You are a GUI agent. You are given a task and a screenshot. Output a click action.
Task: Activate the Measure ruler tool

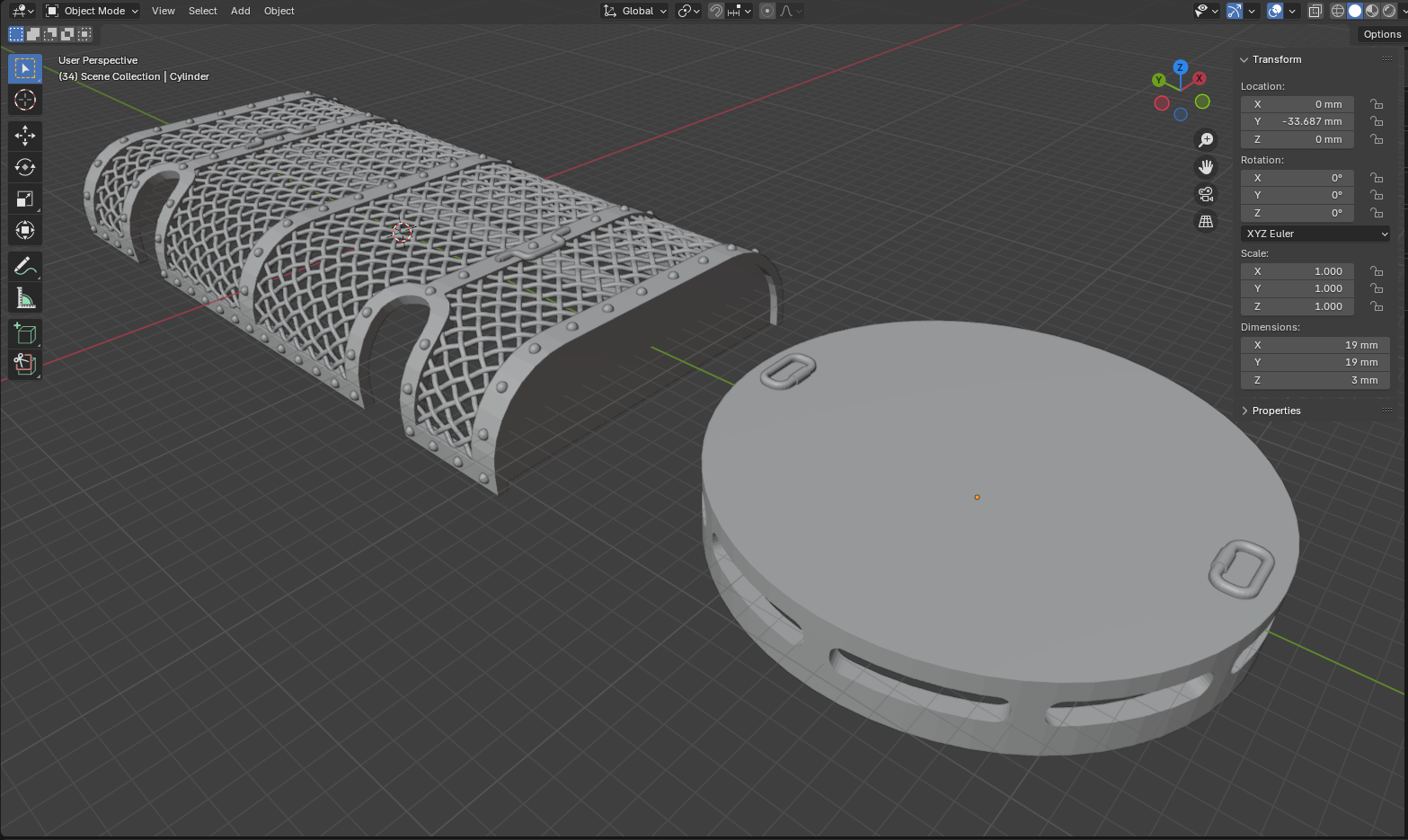pos(25,298)
